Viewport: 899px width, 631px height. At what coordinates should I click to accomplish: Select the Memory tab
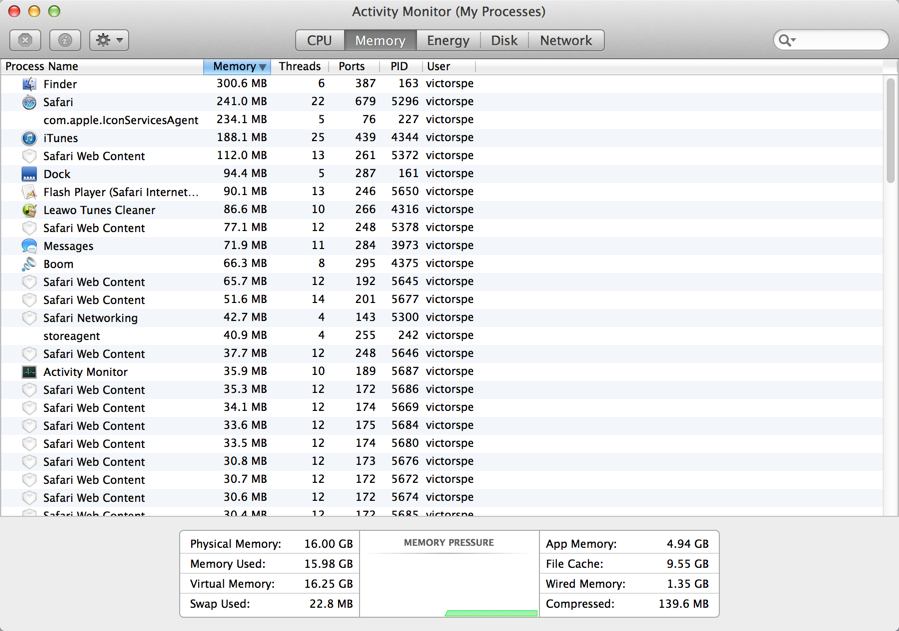(380, 40)
